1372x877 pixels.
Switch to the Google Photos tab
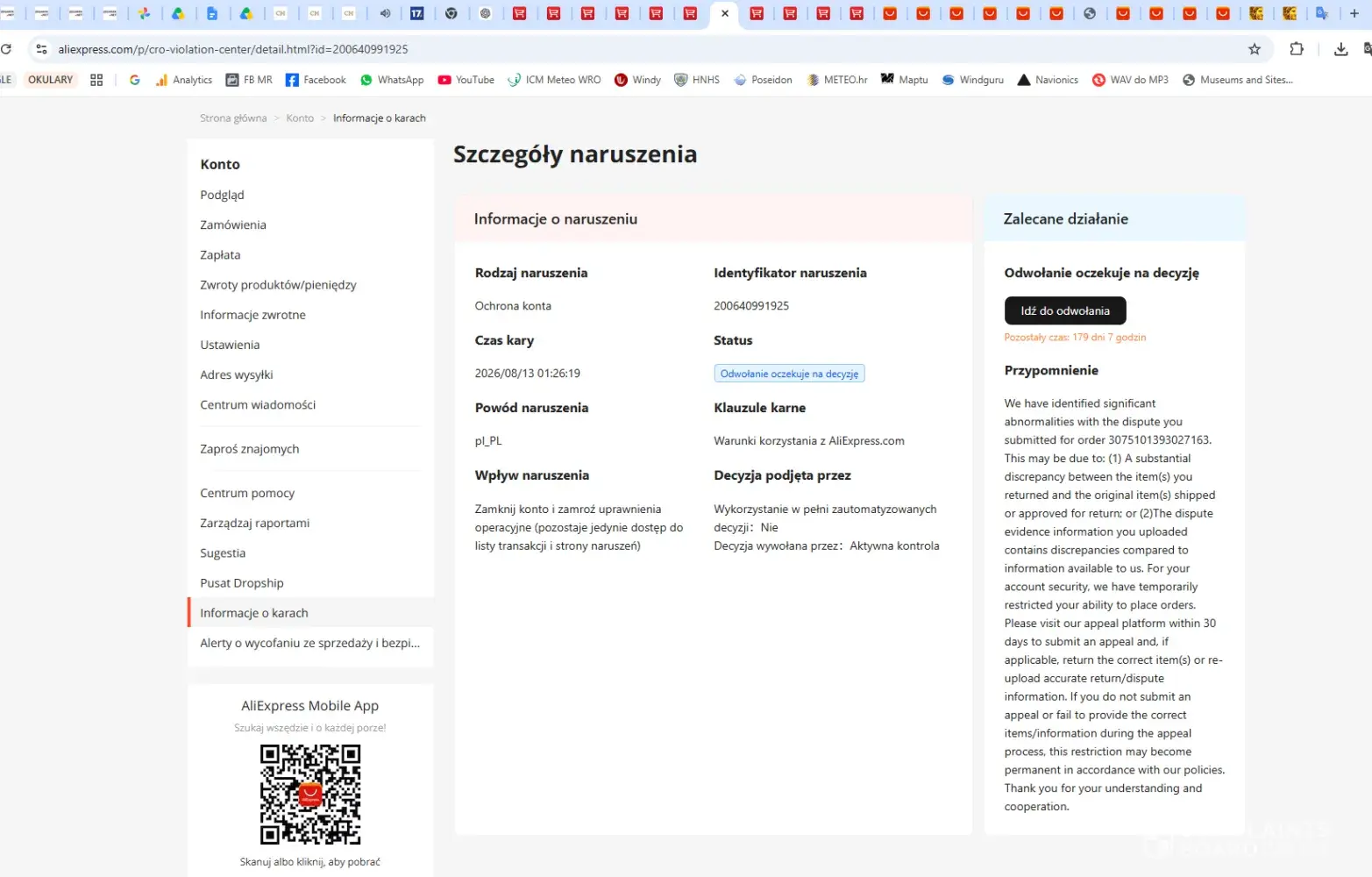(x=144, y=13)
